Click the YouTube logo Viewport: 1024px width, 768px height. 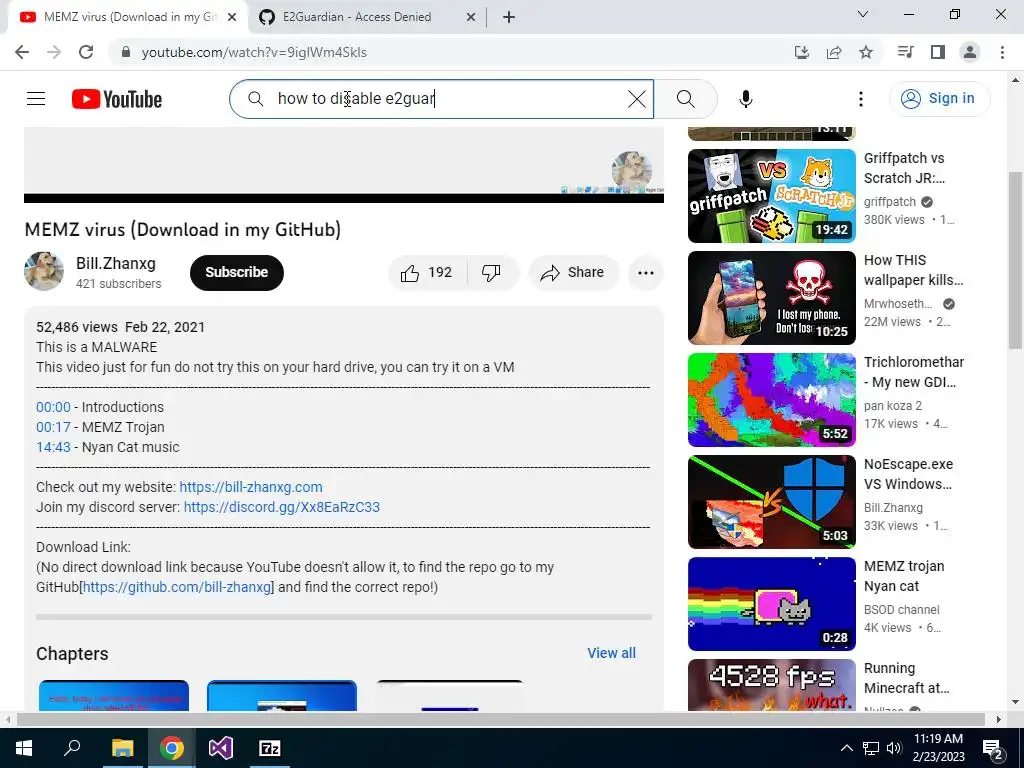117,99
